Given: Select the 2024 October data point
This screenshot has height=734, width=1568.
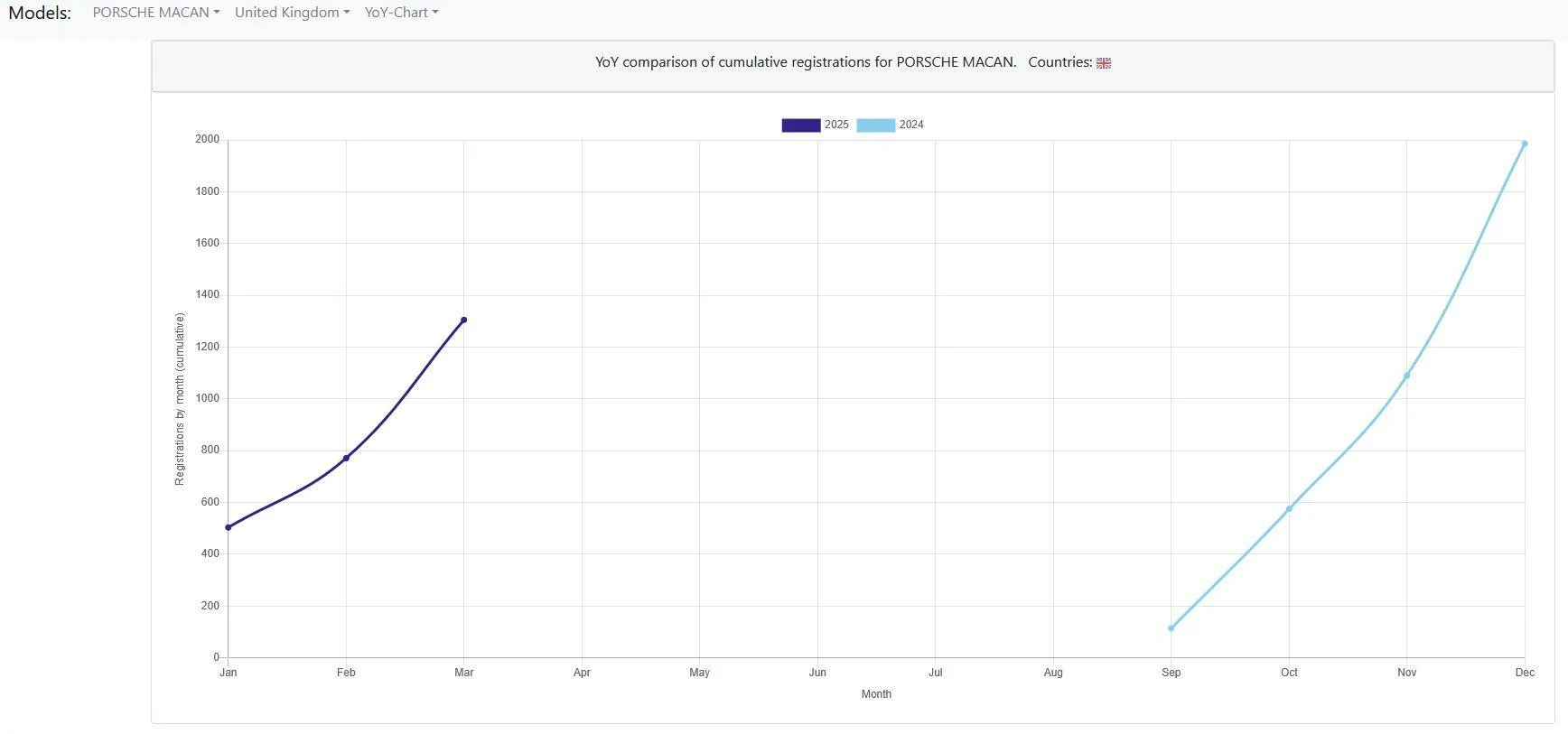Looking at the screenshot, I should click(1289, 509).
